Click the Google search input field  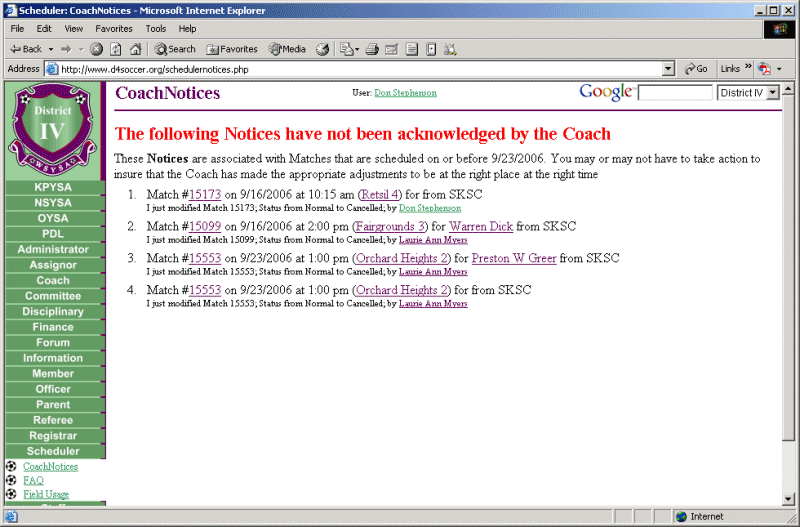pyautogui.click(x=675, y=93)
